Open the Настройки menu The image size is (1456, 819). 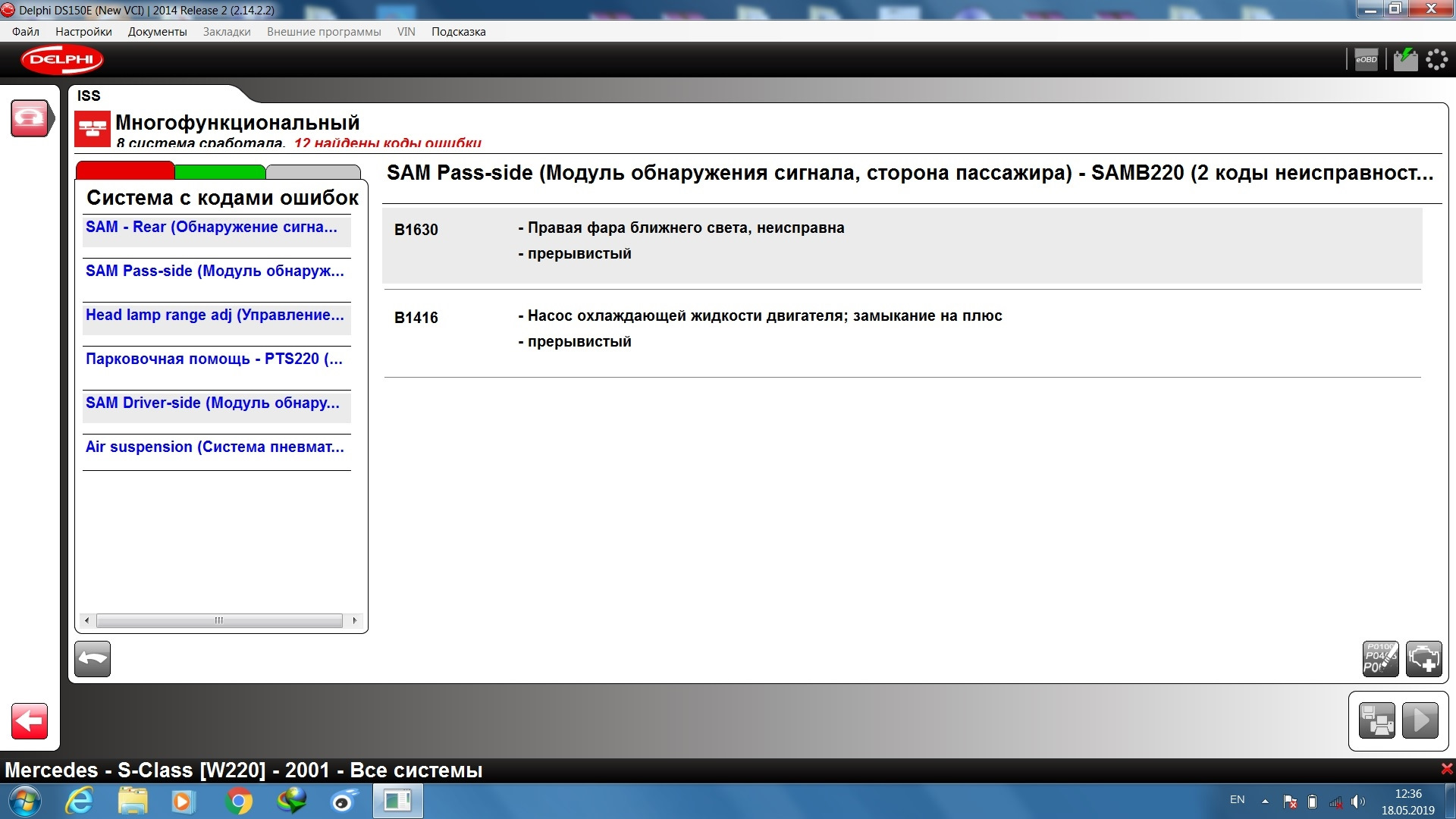83,32
